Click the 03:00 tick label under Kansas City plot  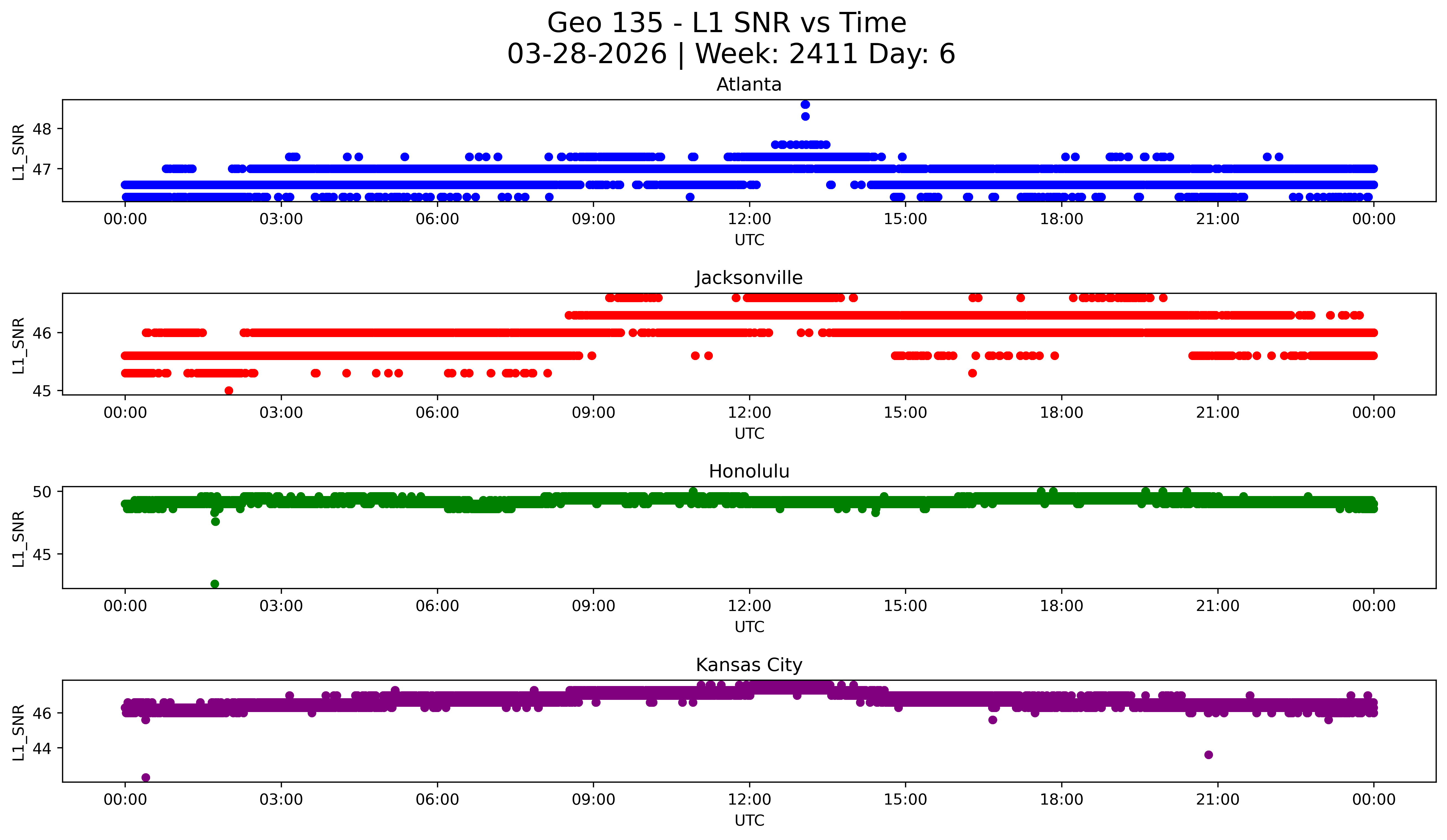(x=281, y=799)
